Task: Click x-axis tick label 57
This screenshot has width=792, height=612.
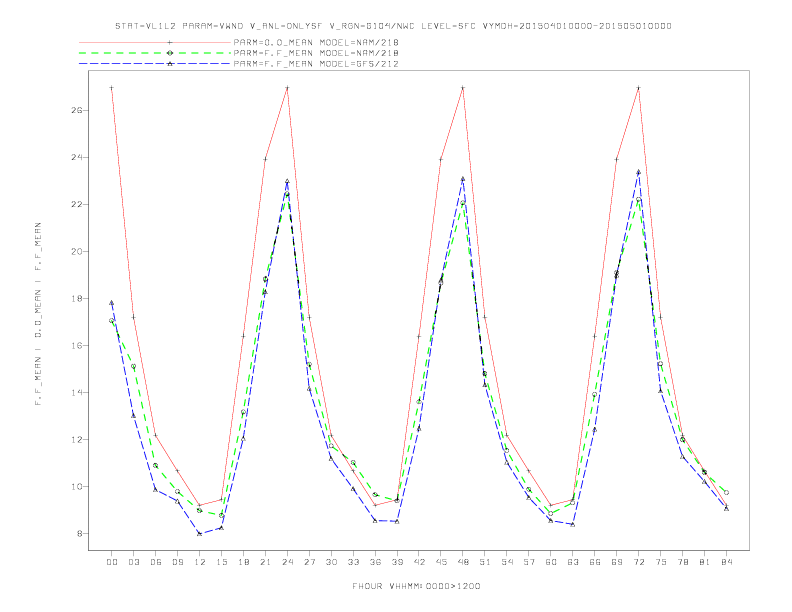Action: click(529, 562)
